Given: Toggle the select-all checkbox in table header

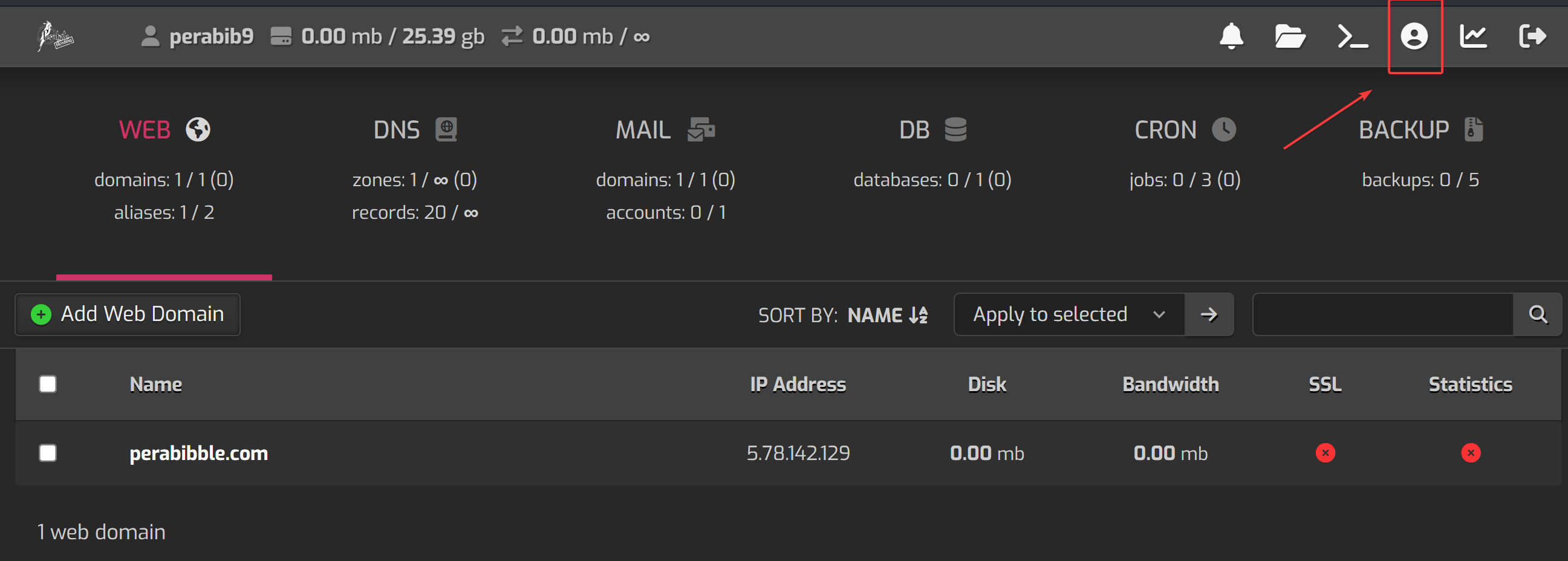Looking at the screenshot, I should point(48,384).
